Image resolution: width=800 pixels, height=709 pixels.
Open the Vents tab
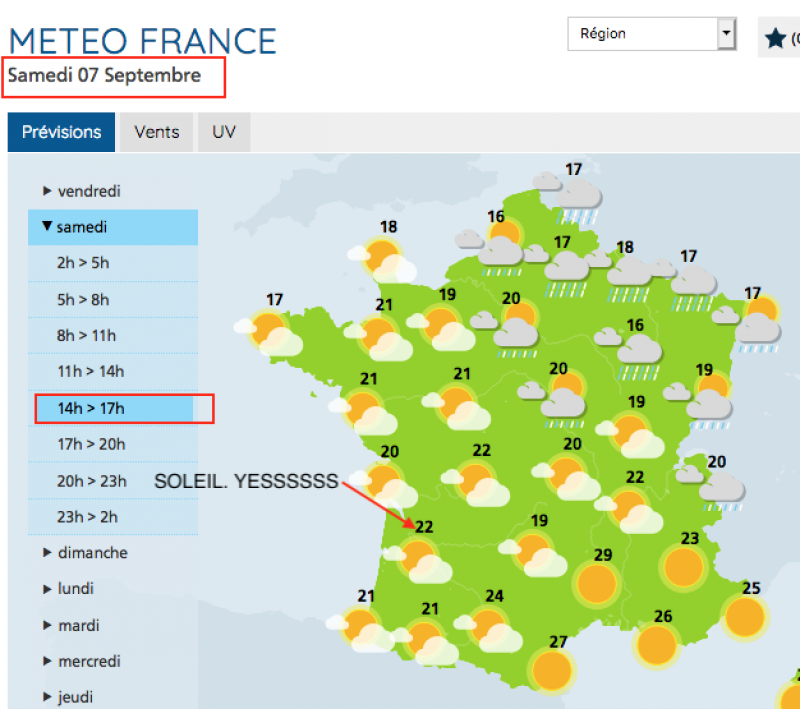click(157, 132)
